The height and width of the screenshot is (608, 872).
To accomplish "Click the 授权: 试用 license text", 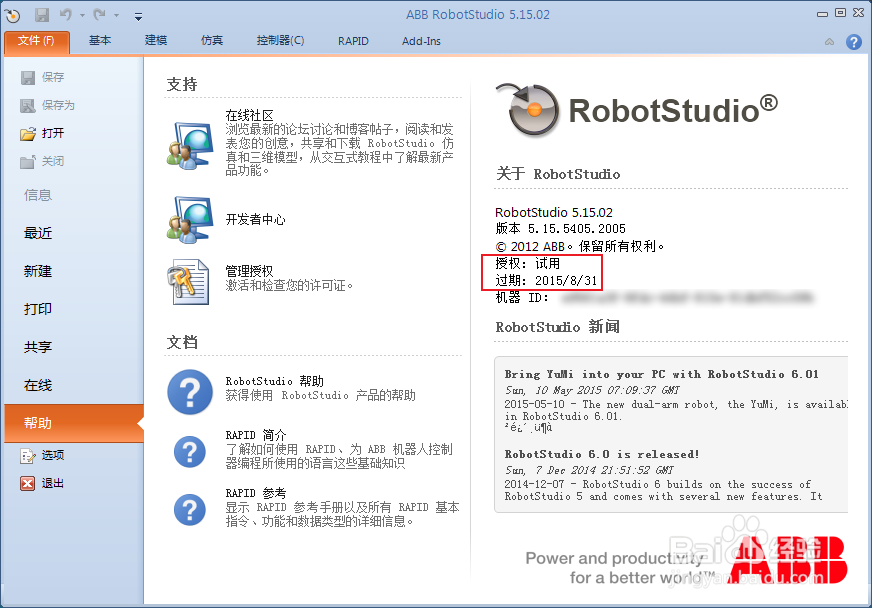I will tap(528, 263).
